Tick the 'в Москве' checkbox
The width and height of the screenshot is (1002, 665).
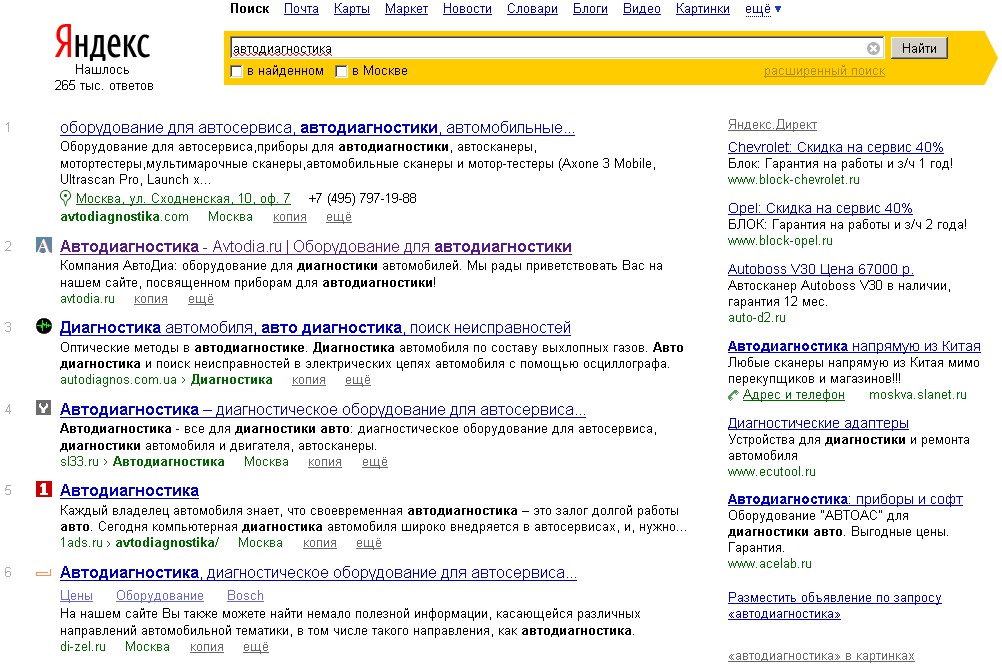(x=341, y=71)
